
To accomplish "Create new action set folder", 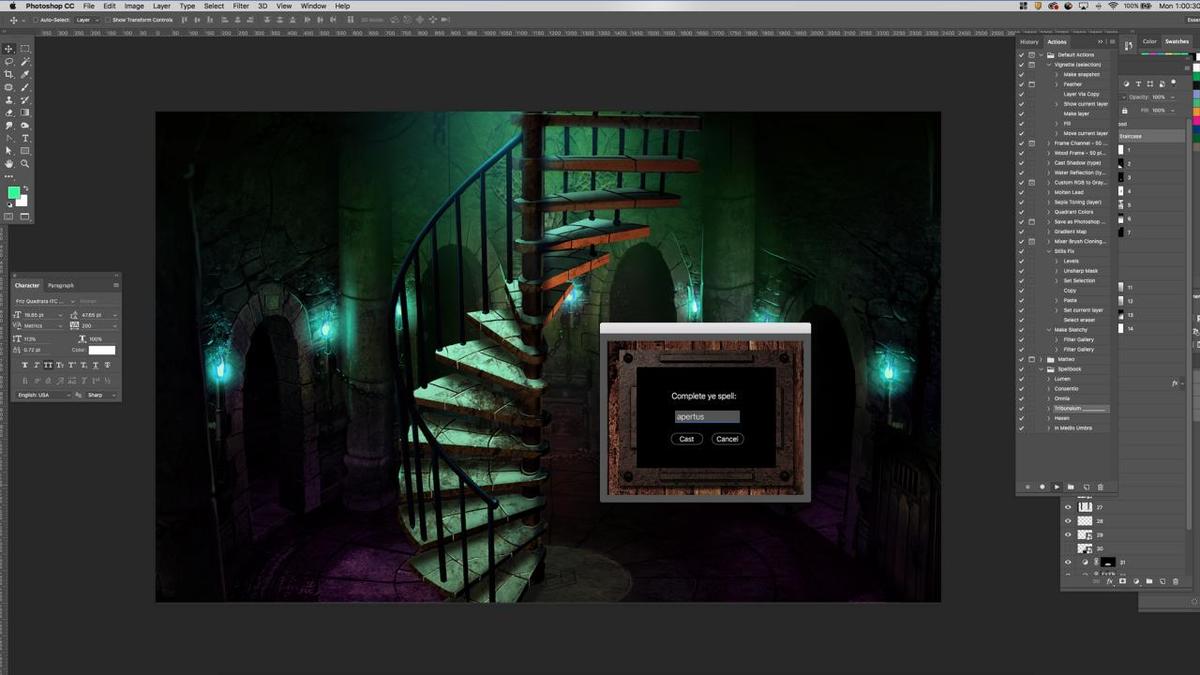I will click(1071, 487).
